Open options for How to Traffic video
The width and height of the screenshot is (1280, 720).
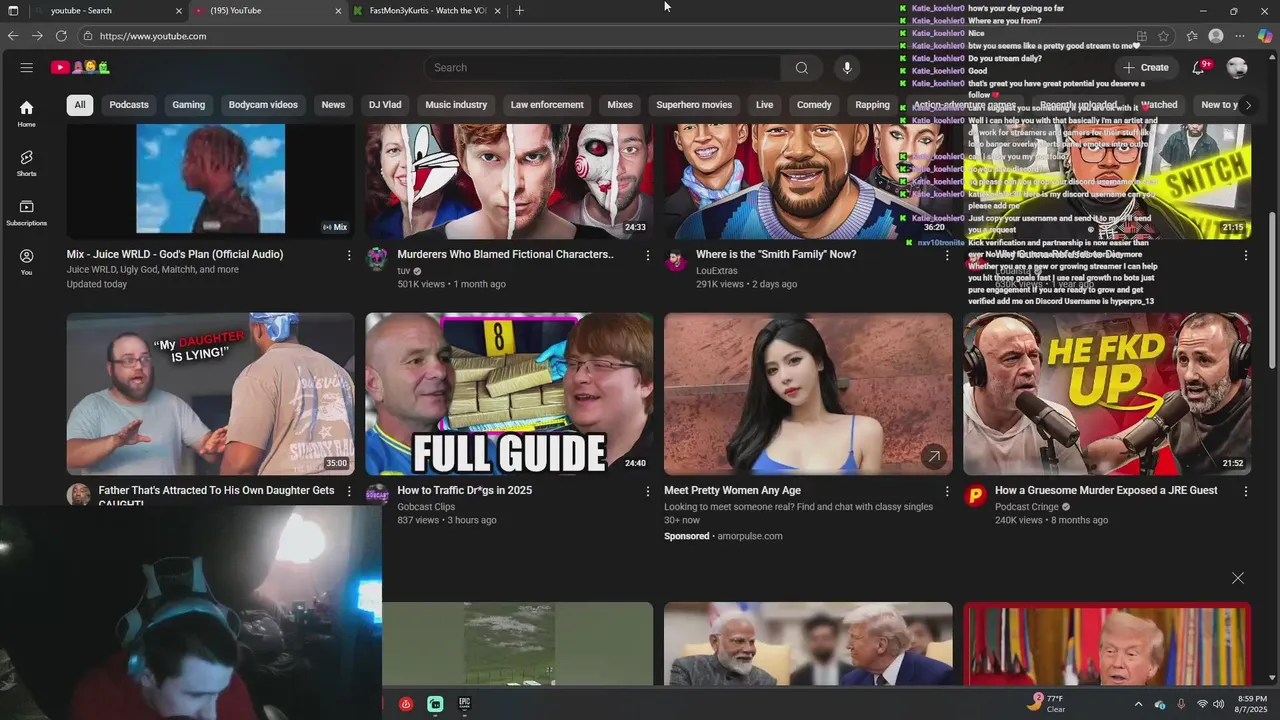[x=648, y=491]
